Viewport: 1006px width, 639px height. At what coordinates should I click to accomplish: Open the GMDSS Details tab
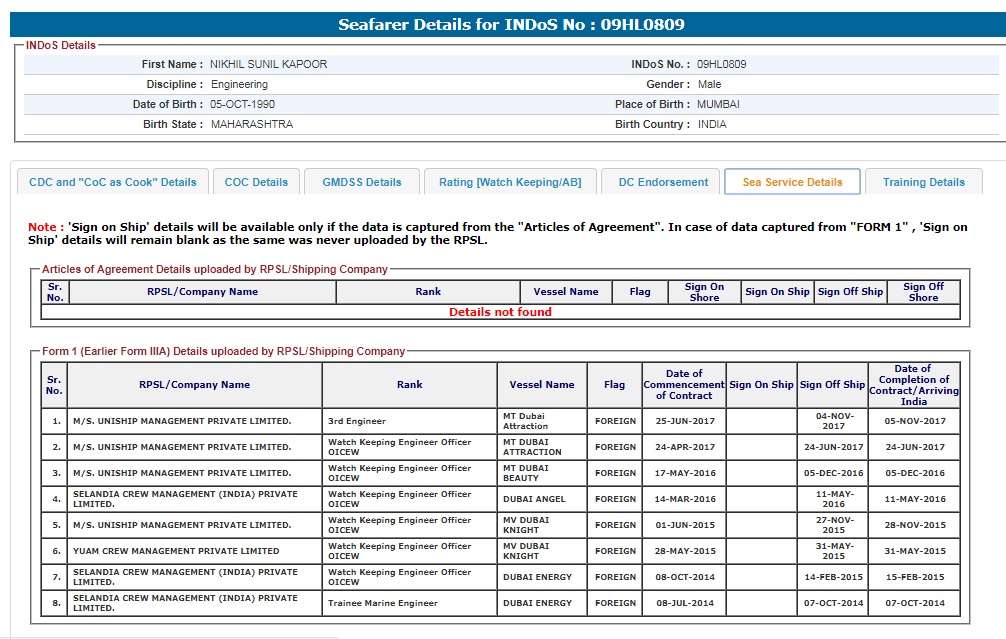pos(361,182)
